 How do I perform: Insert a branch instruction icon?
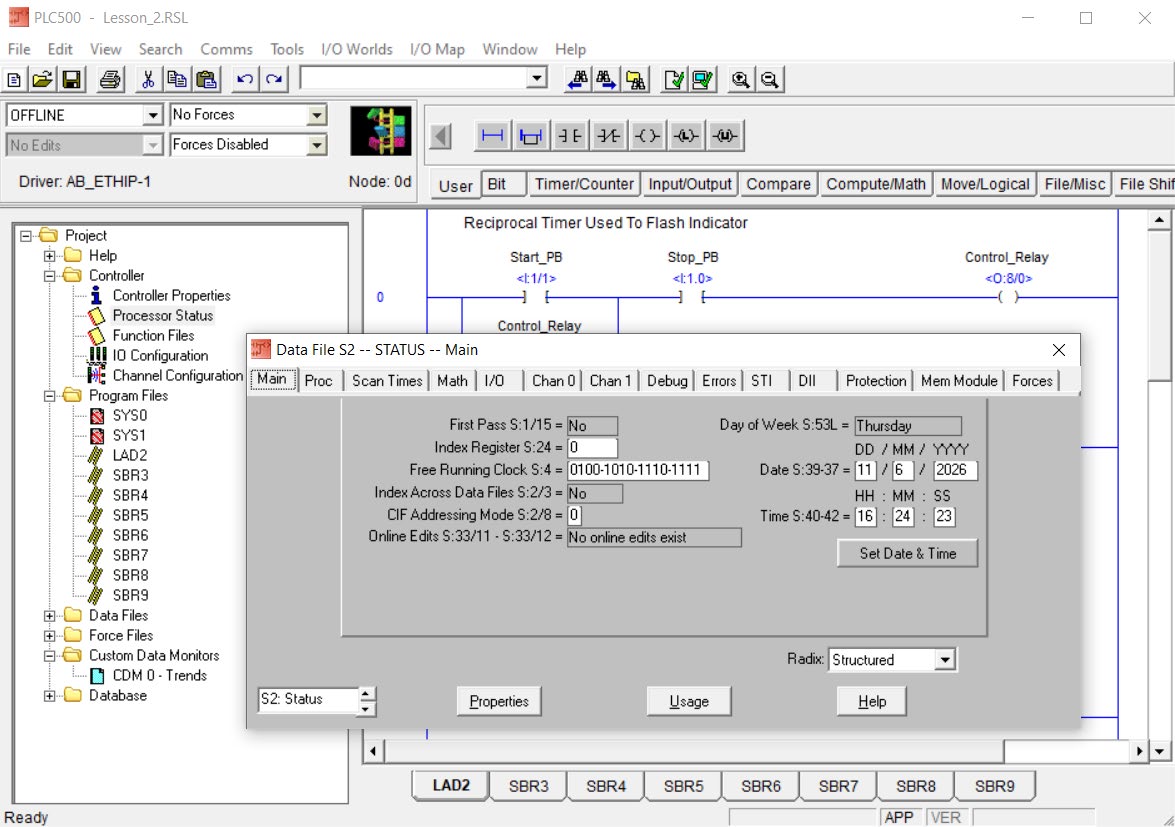531,136
